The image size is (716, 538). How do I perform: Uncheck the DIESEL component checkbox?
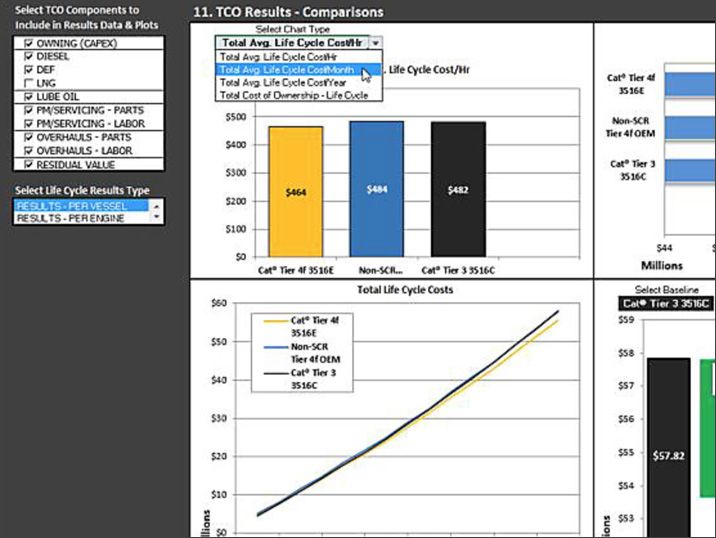click(28, 58)
